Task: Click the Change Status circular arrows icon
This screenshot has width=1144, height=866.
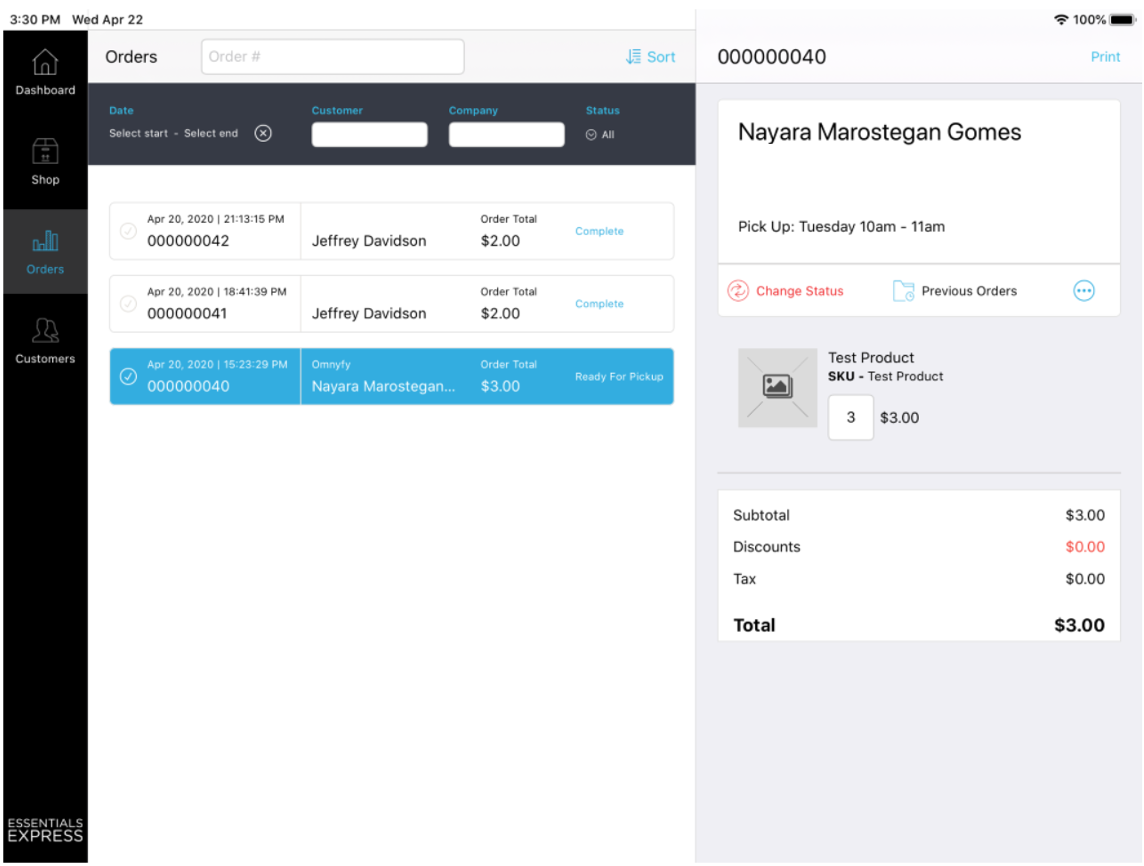Action: tap(738, 291)
